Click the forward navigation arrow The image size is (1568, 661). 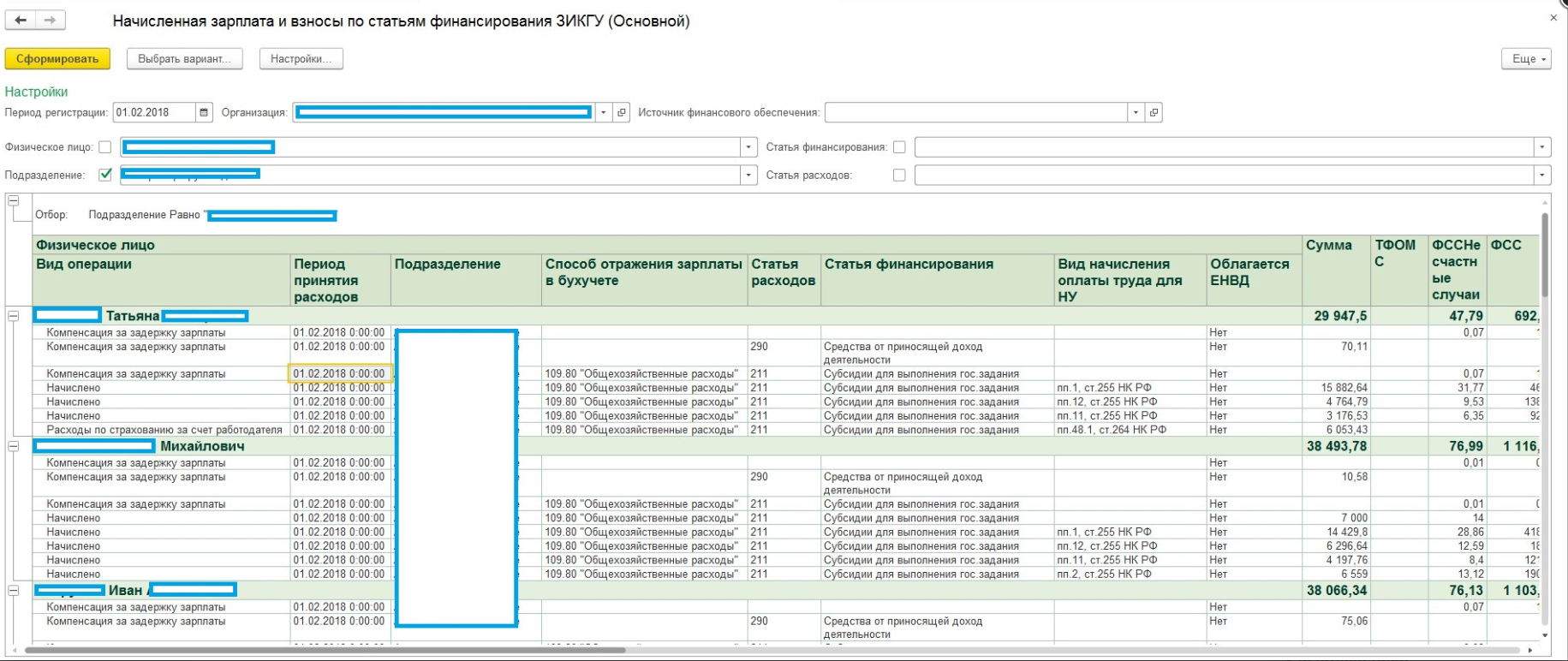(51, 21)
